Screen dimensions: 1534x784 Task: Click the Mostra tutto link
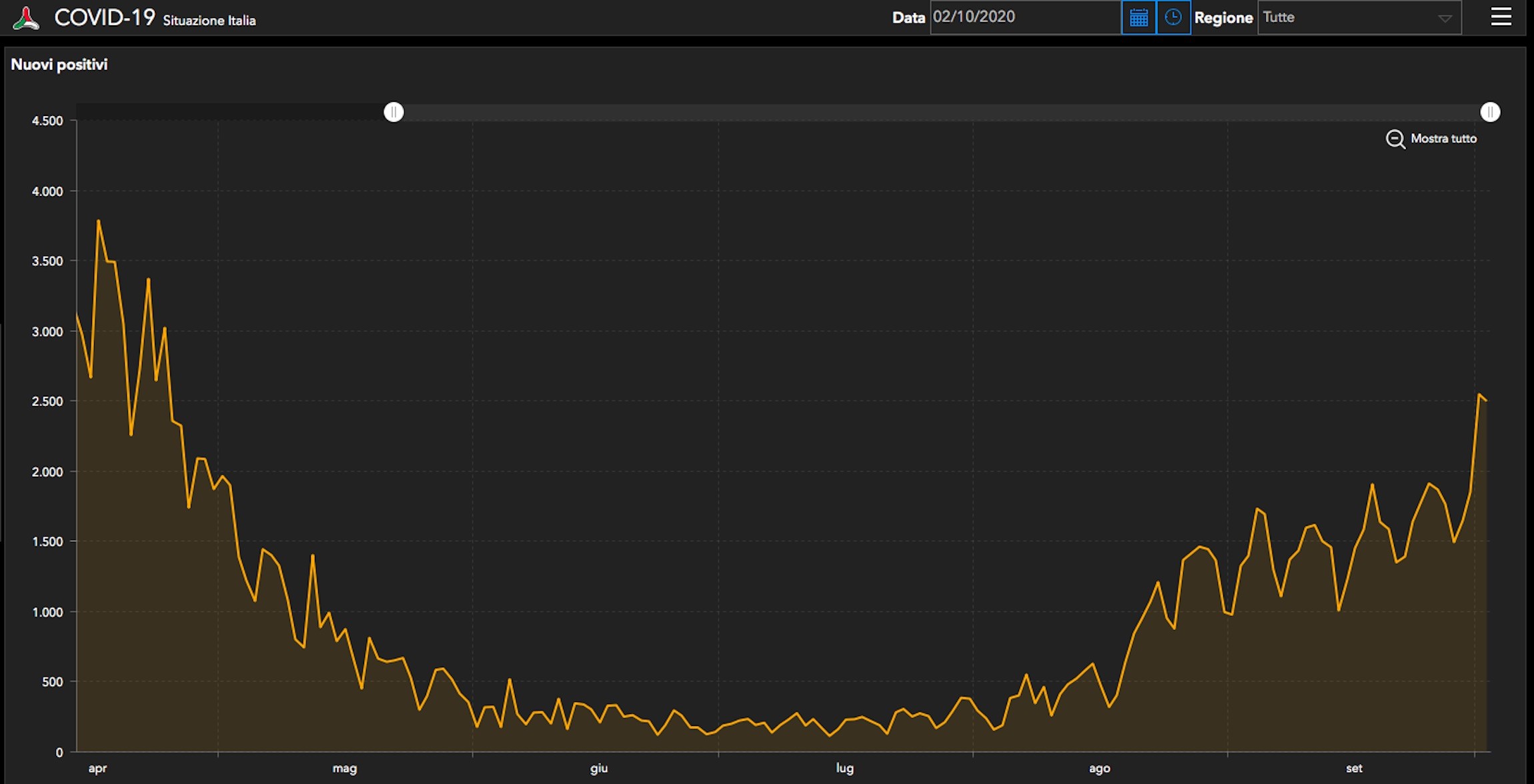pyautogui.click(x=1443, y=139)
